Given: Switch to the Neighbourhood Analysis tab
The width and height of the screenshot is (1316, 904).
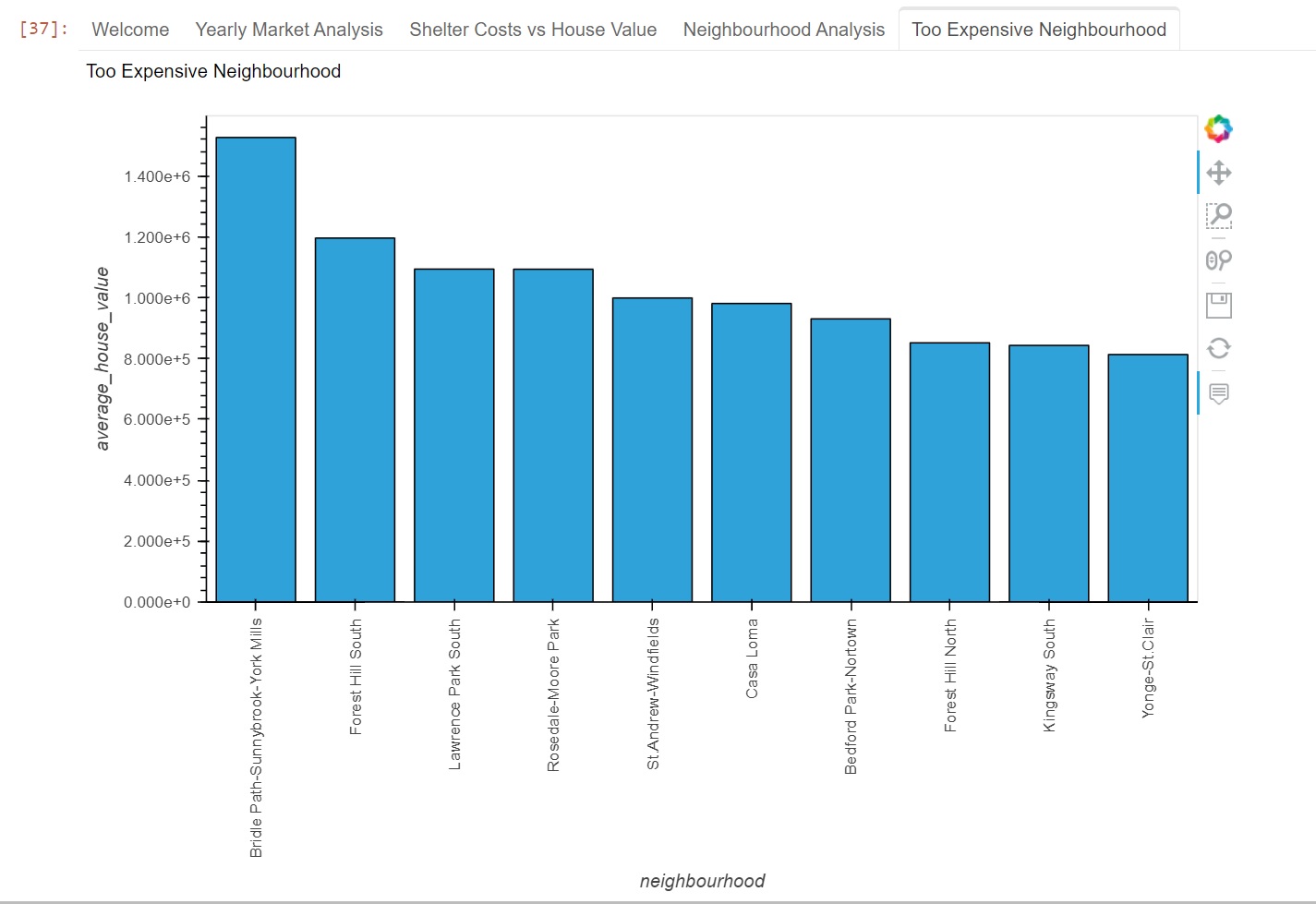Looking at the screenshot, I should [x=783, y=29].
